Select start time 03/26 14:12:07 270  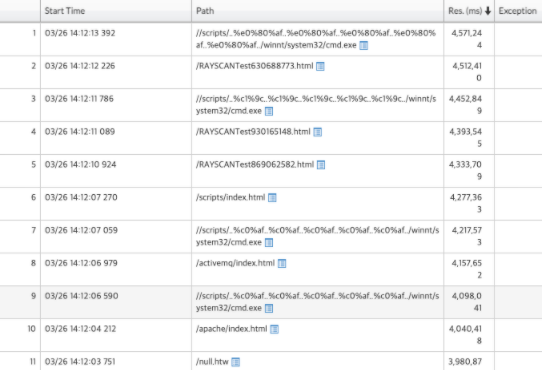point(81,197)
